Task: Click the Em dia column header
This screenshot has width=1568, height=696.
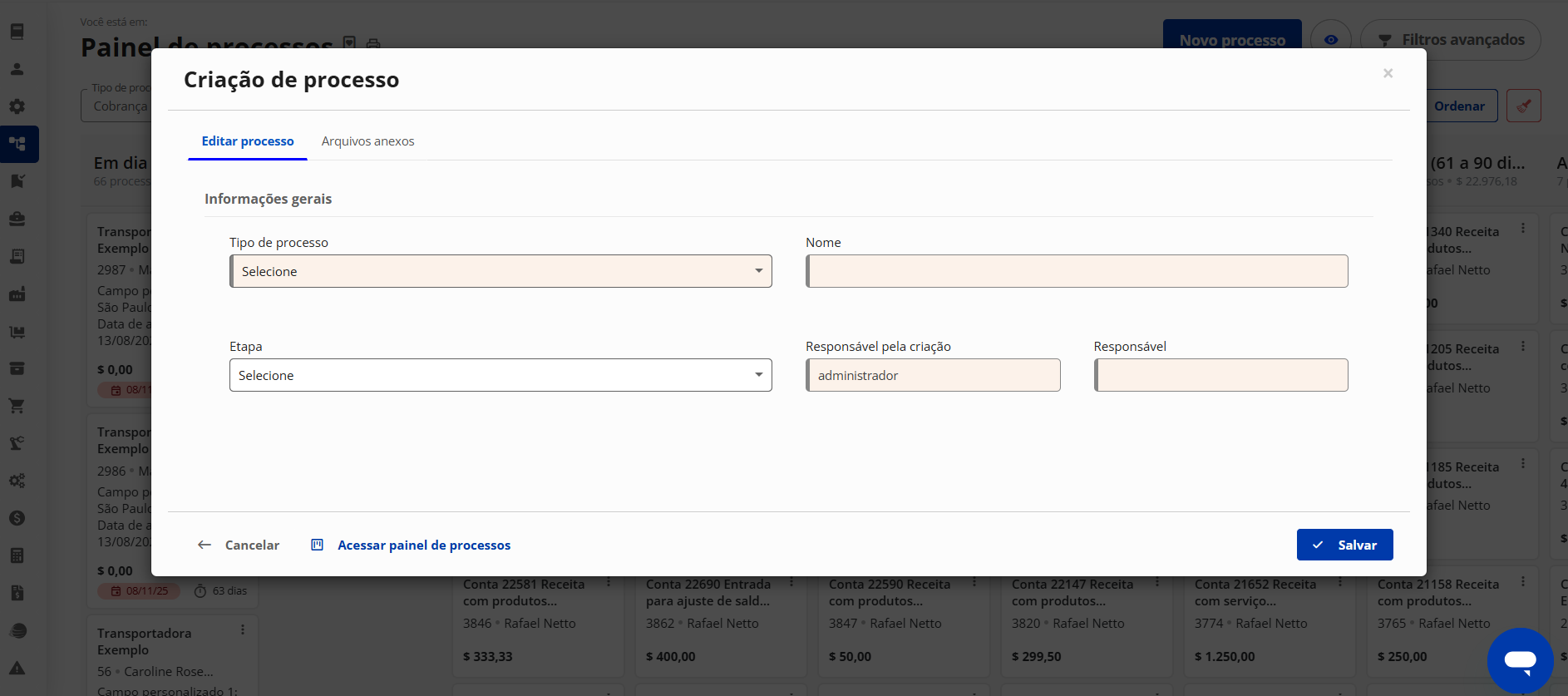Action: tap(121, 163)
